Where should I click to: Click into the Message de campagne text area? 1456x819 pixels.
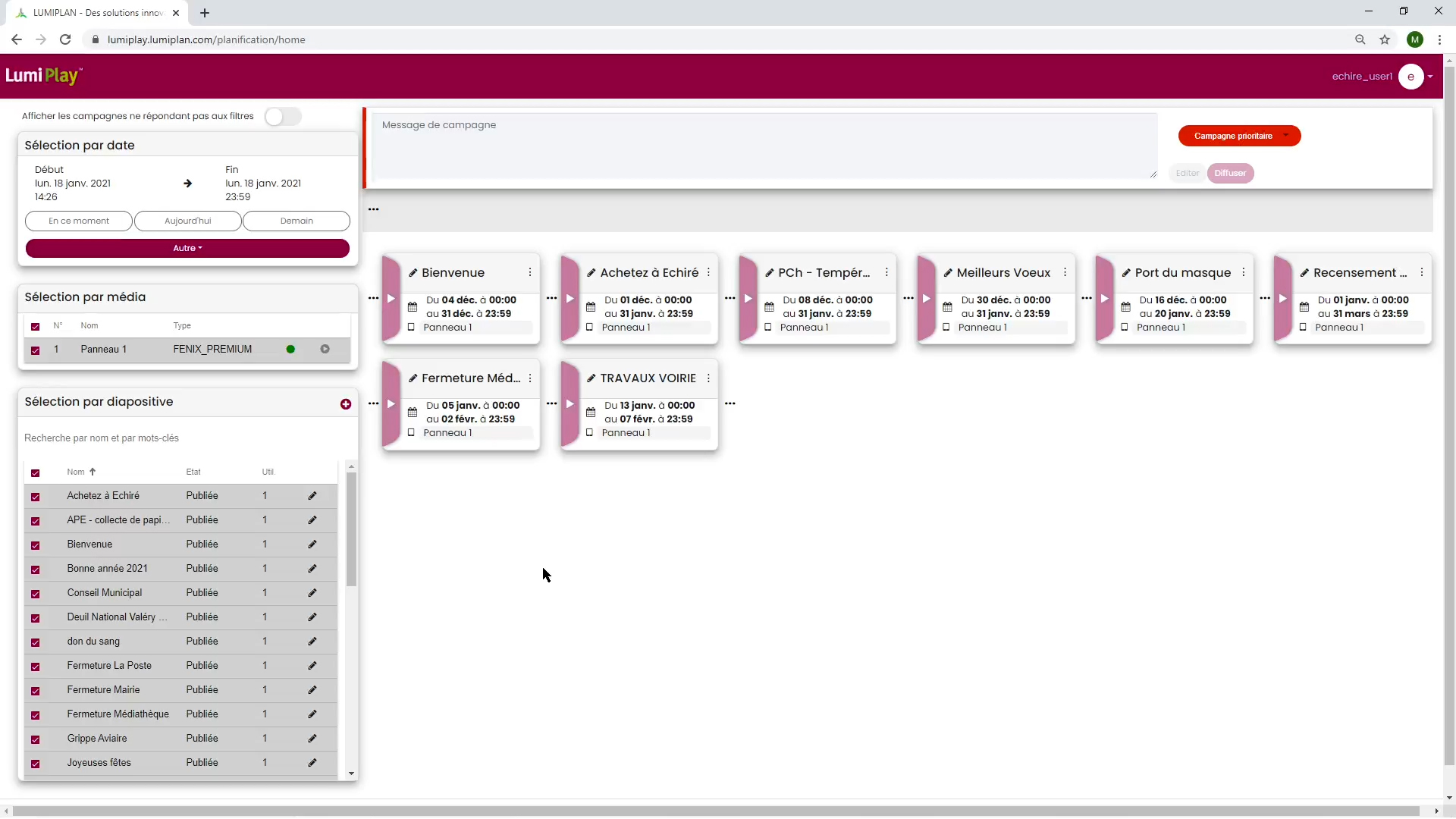point(766,146)
